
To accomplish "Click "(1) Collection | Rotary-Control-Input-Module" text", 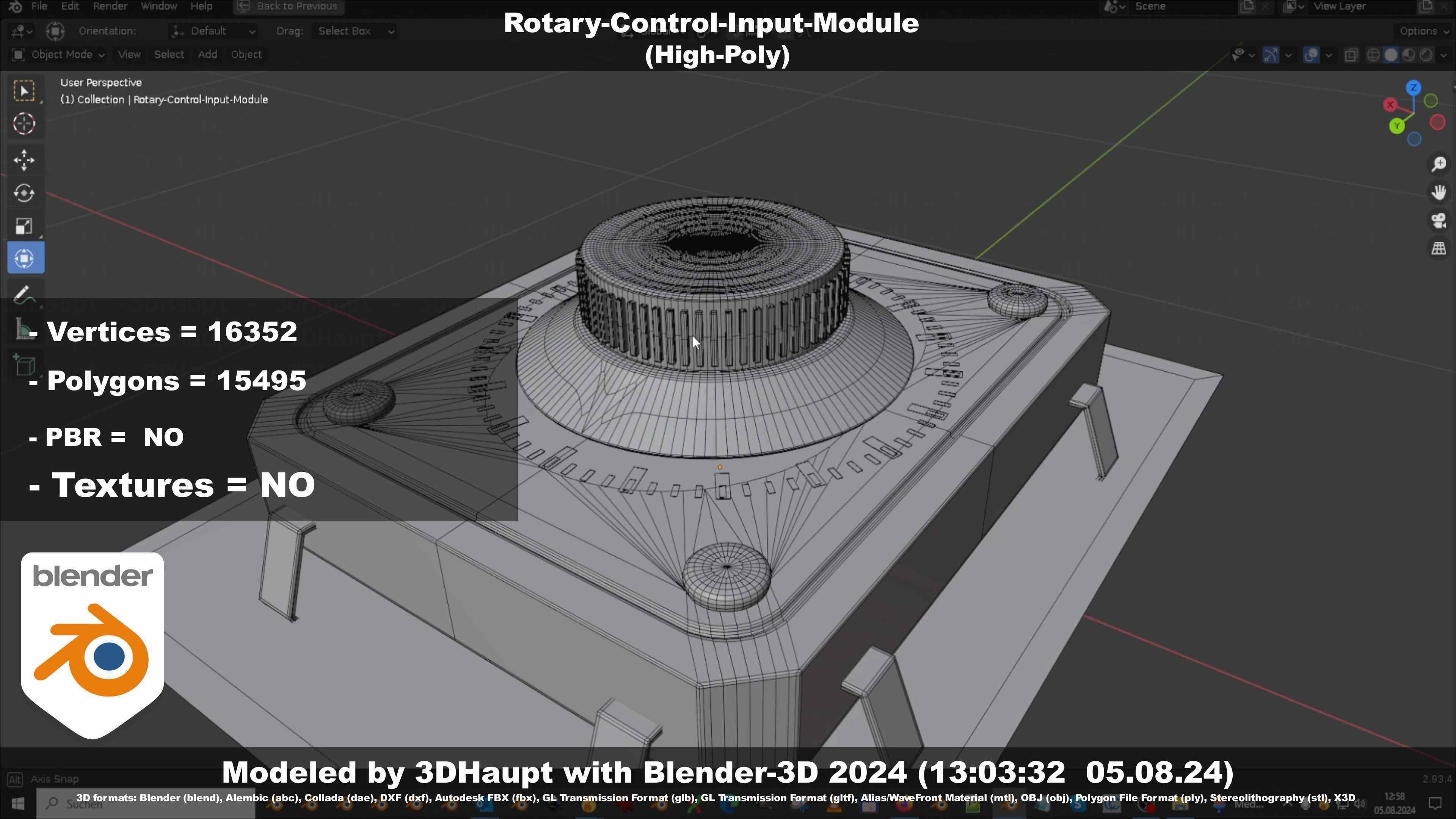I will (164, 99).
